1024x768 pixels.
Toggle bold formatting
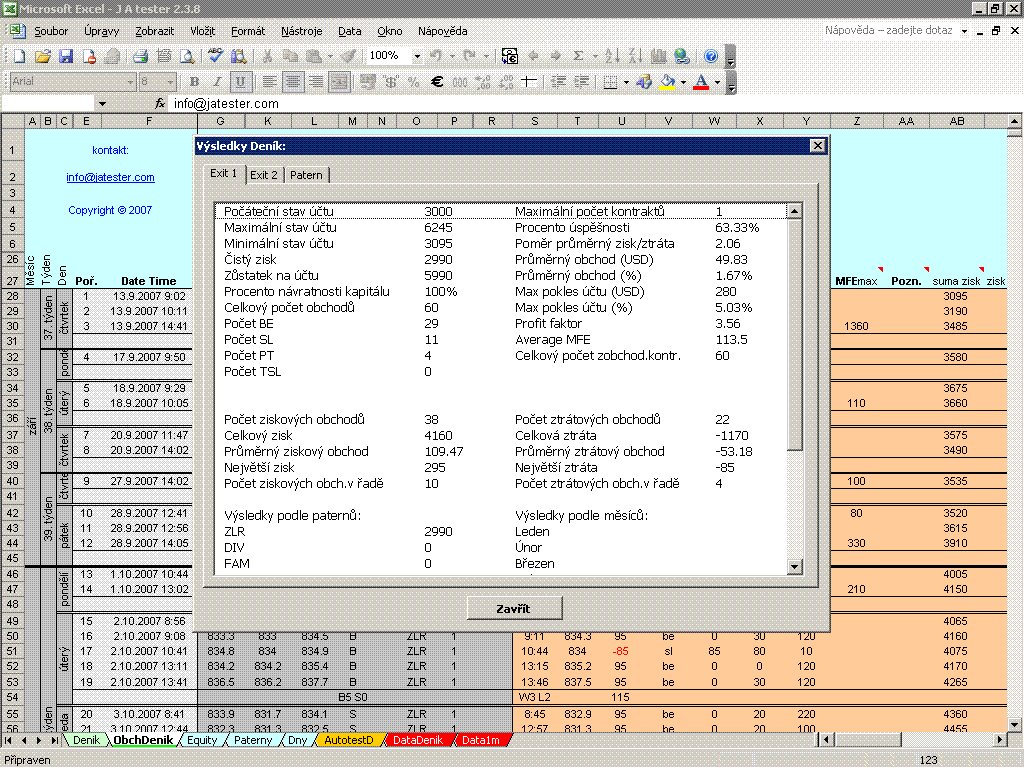193,82
